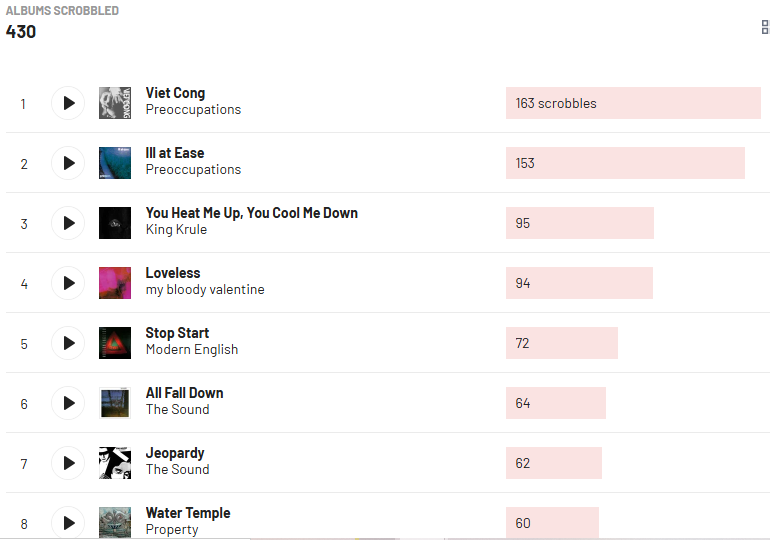
Task: Switch the album list layout view
Action: tap(765, 27)
